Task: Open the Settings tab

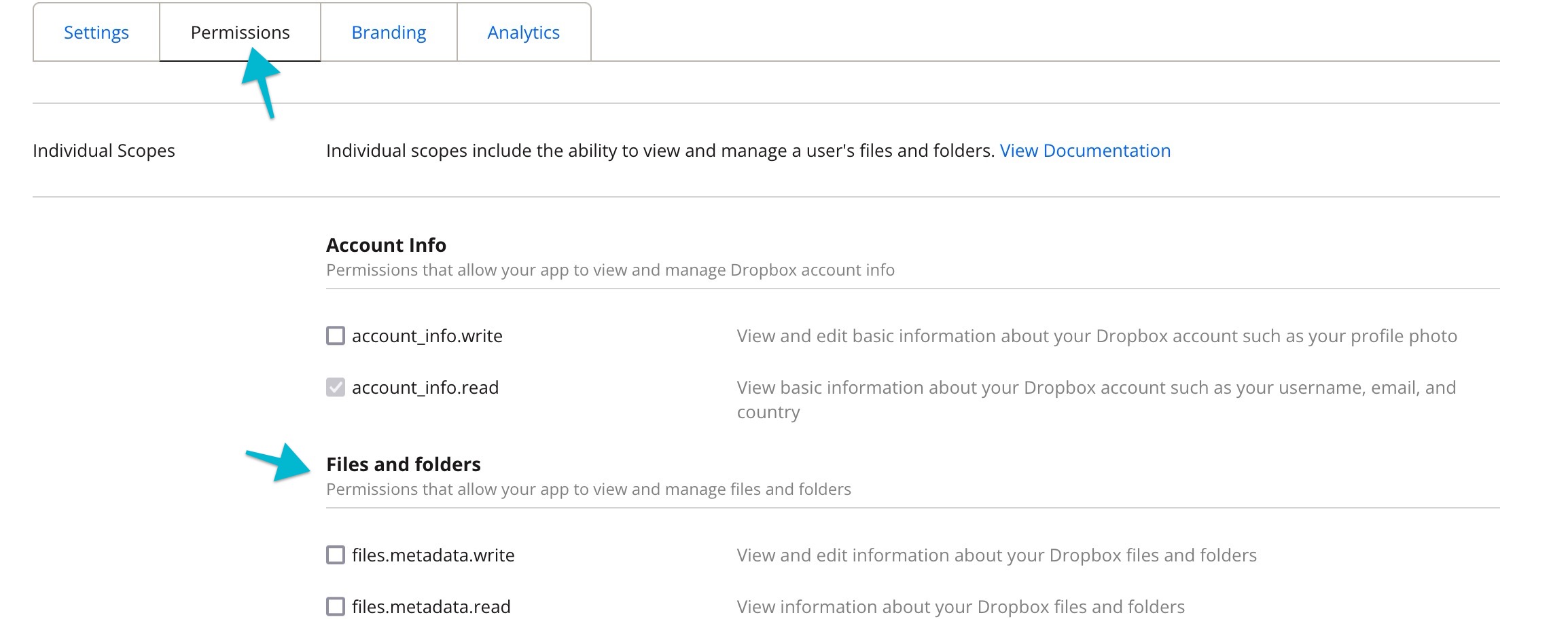Action: point(96,32)
